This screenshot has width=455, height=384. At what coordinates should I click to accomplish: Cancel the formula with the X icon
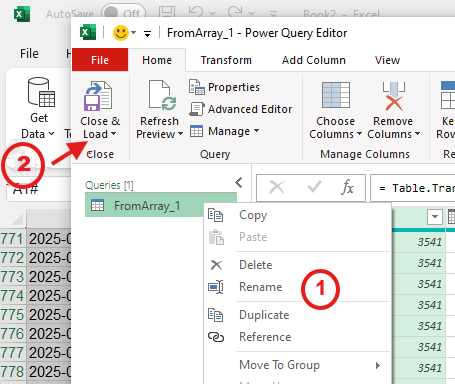click(x=277, y=187)
